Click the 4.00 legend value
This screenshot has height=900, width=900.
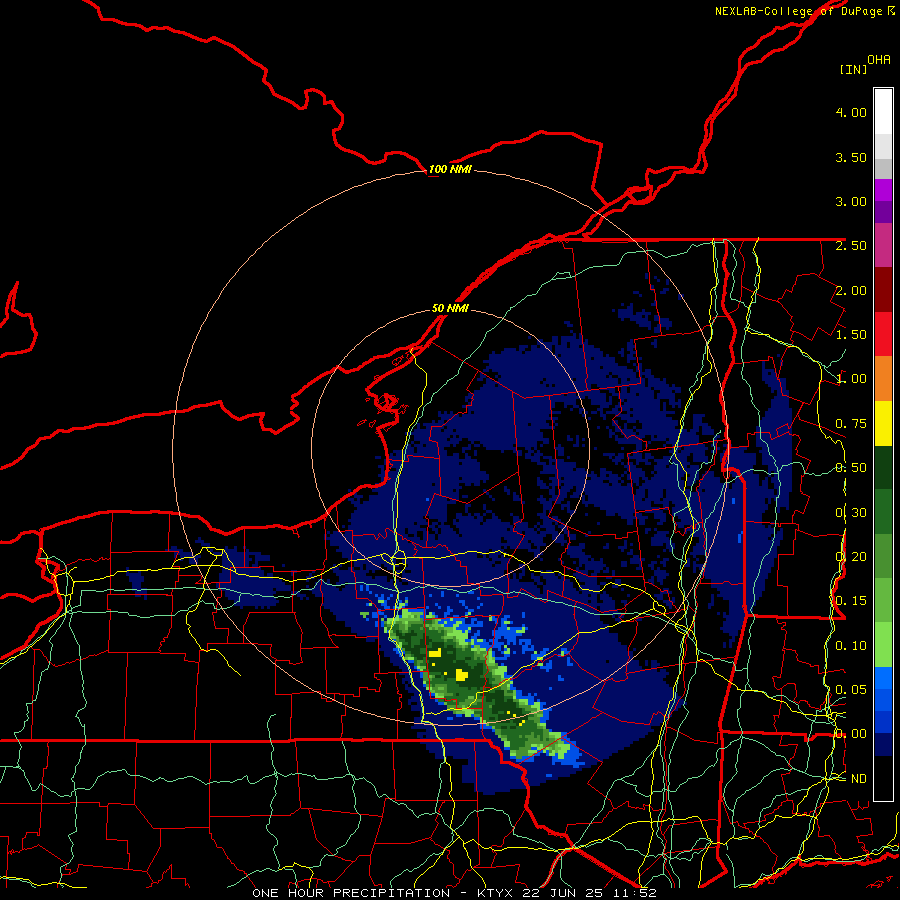[851, 112]
